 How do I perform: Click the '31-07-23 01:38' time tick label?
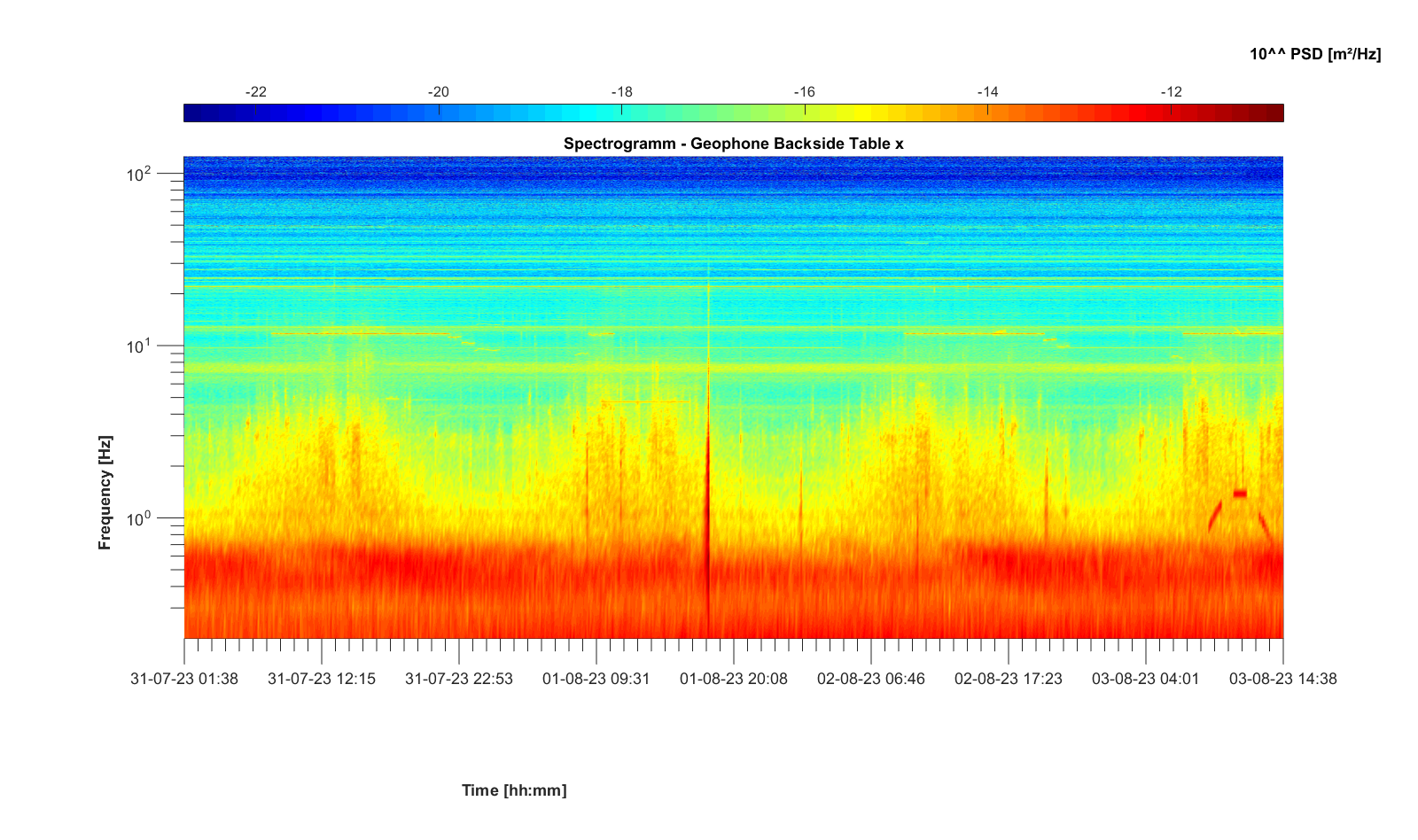(184, 679)
